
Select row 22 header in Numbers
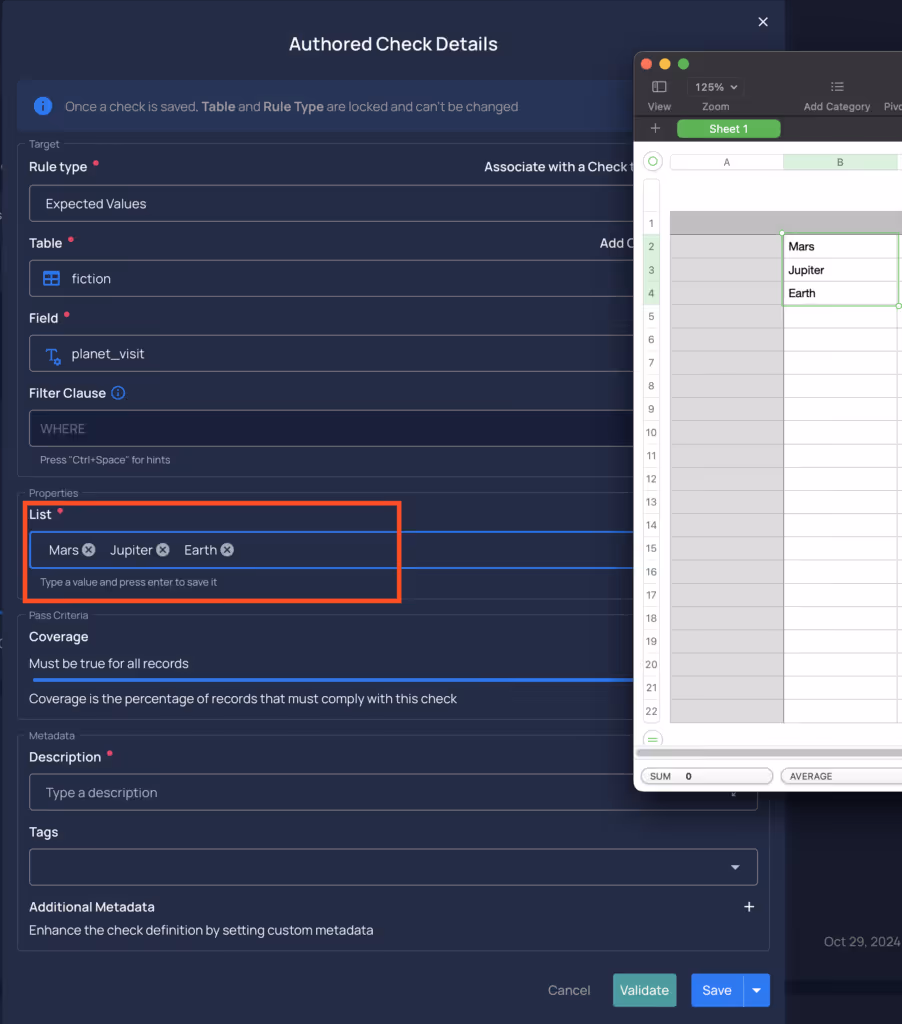tap(651, 711)
